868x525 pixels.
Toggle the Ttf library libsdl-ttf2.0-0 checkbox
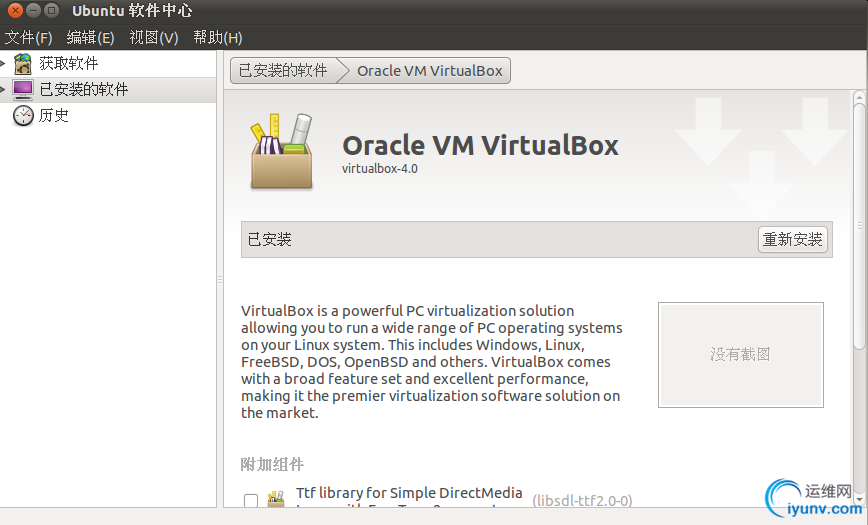click(x=251, y=500)
